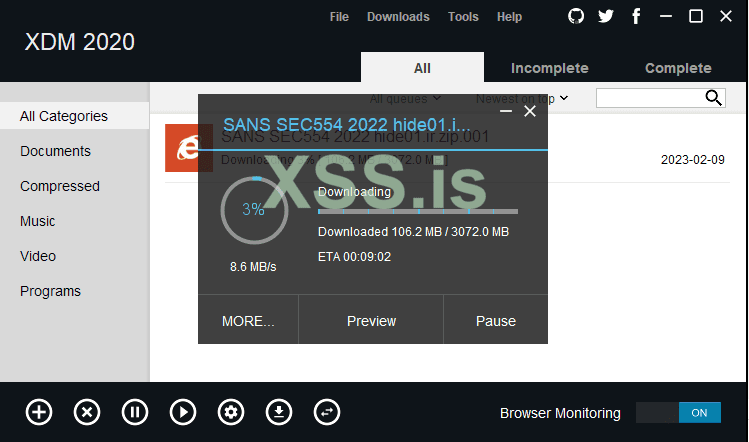Click the MORE... button
This screenshot has height=442, width=749.
[x=248, y=320]
